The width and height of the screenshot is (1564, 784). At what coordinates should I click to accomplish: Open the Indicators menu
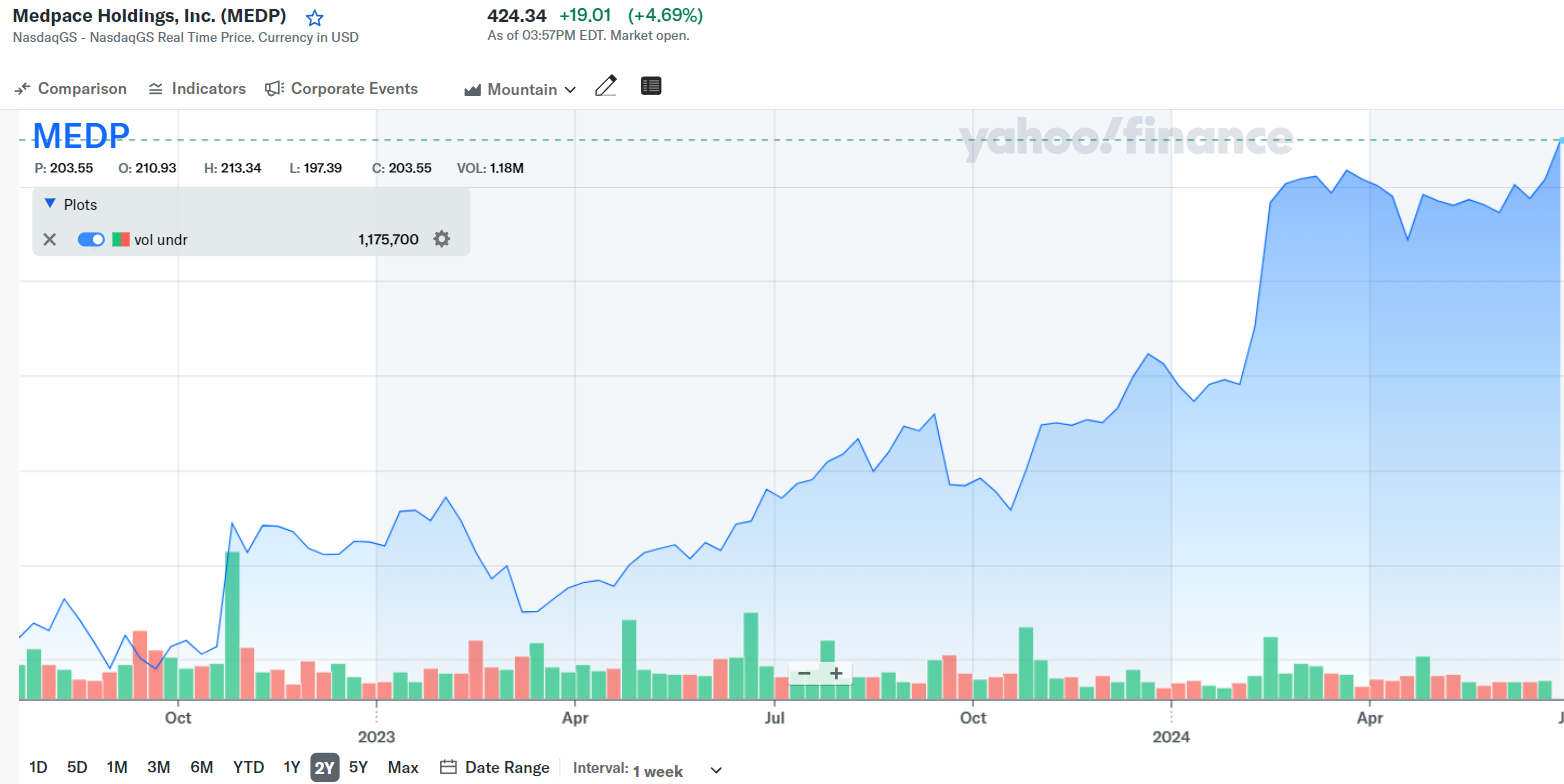tap(197, 89)
